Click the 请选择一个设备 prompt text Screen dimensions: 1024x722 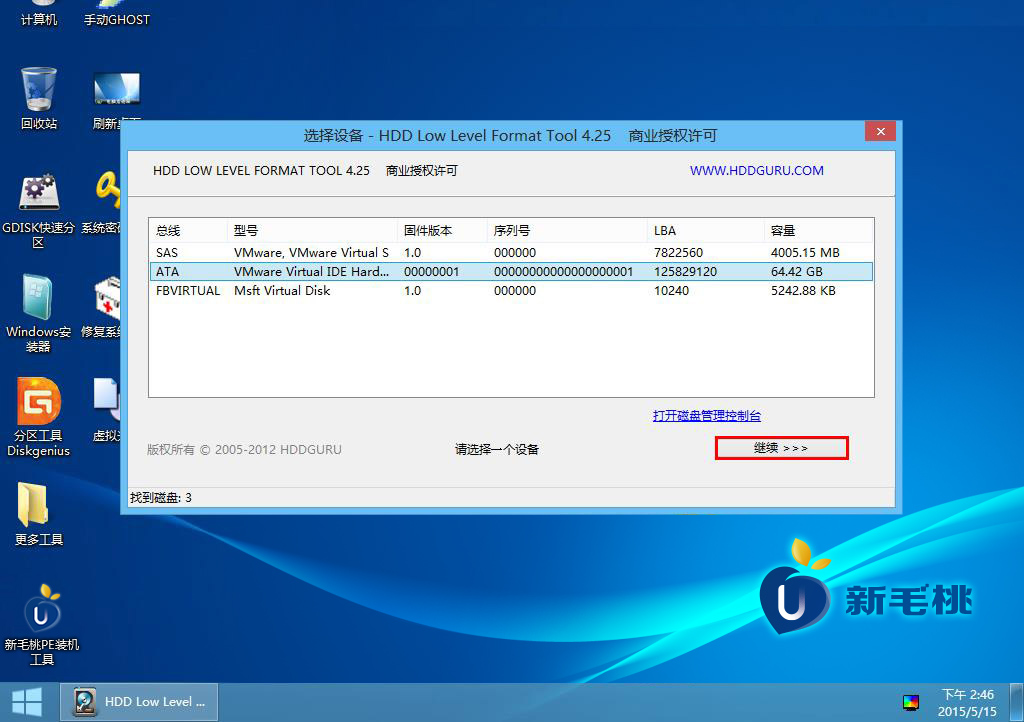[x=496, y=449]
